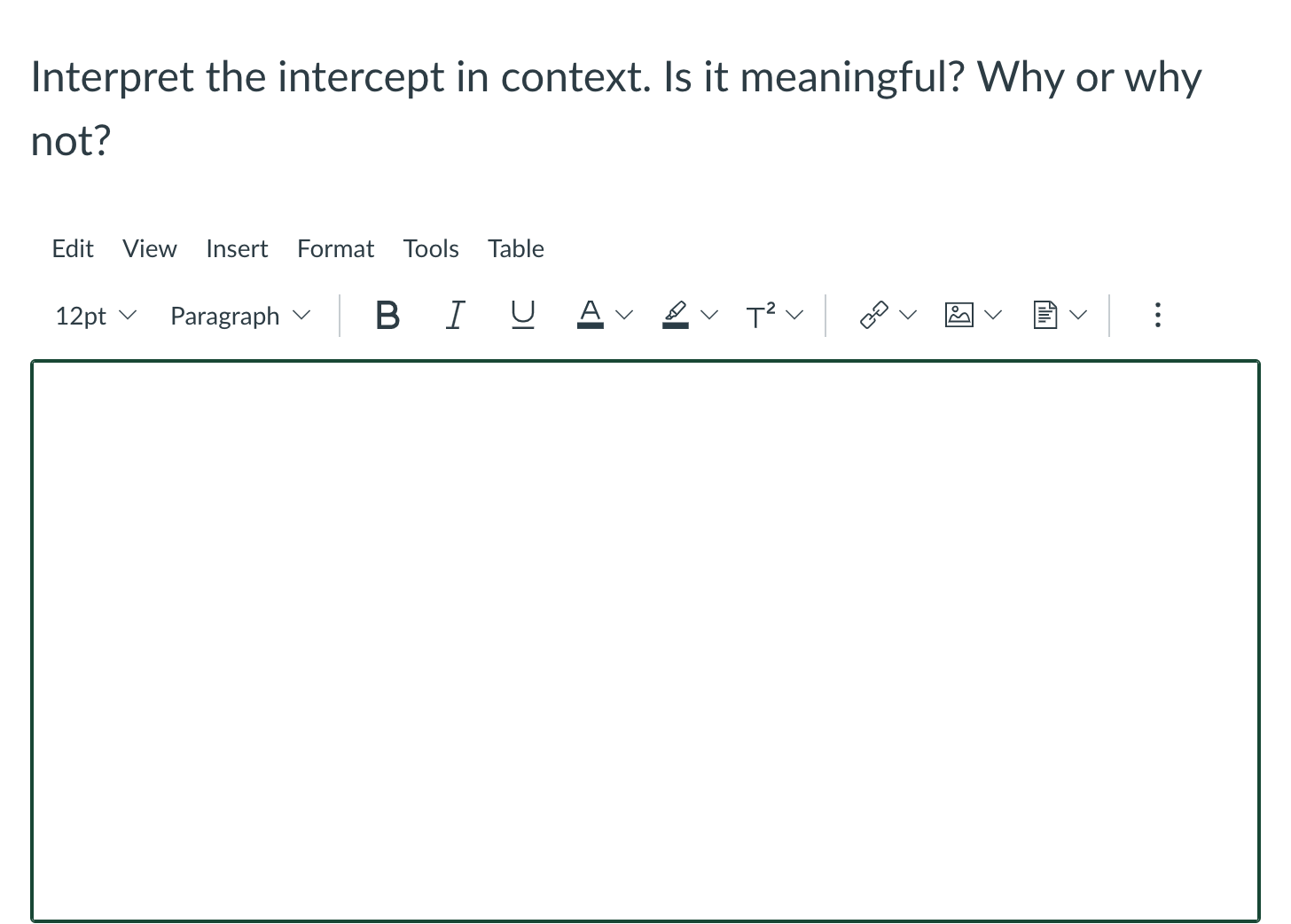Open the Format menu
This screenshot has width=1291, height=924.
click(x=335, y=248)
